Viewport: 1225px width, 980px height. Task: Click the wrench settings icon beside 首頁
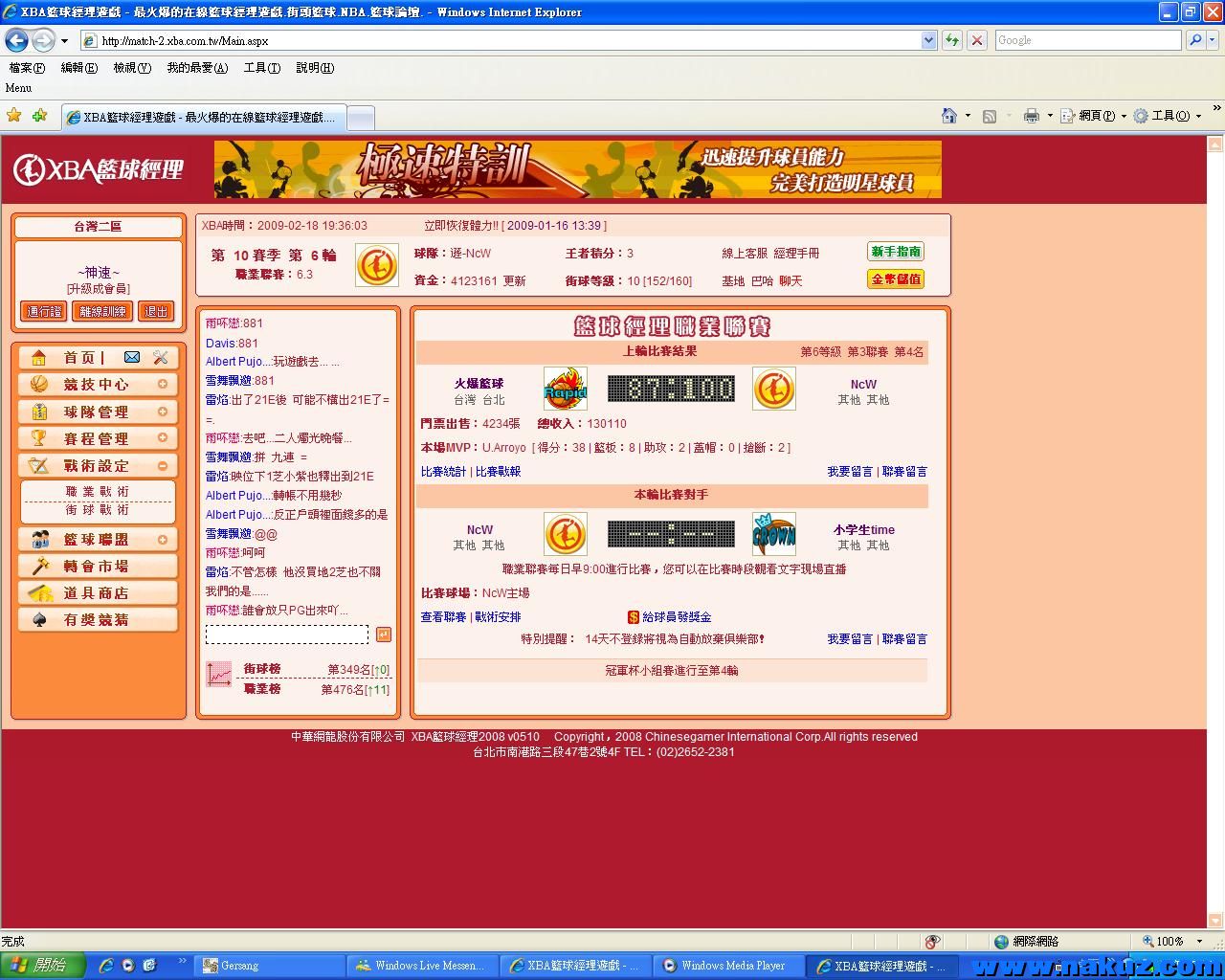(160, 357)
